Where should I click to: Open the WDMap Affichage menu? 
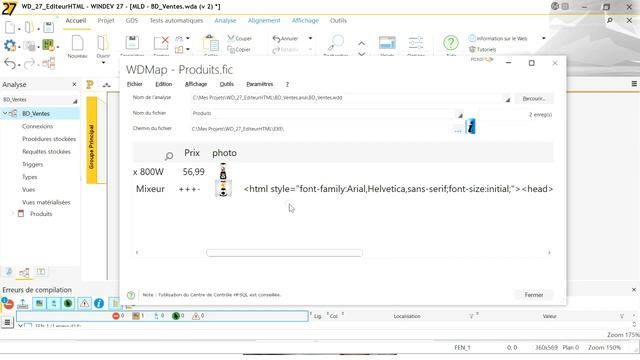click(196, 84)
